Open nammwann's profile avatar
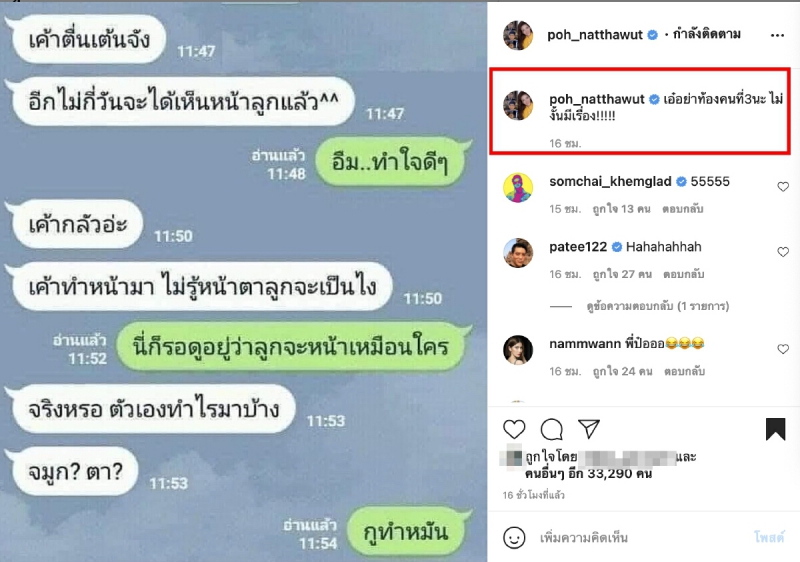 pyautogui.click(x=518, y=350)
